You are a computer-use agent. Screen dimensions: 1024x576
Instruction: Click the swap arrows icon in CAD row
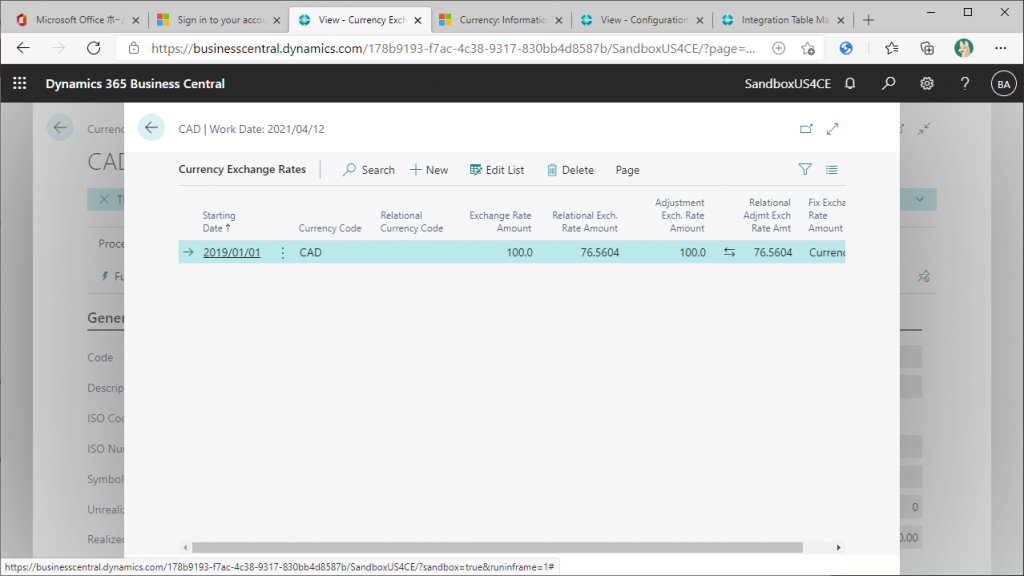click(729, 252)
